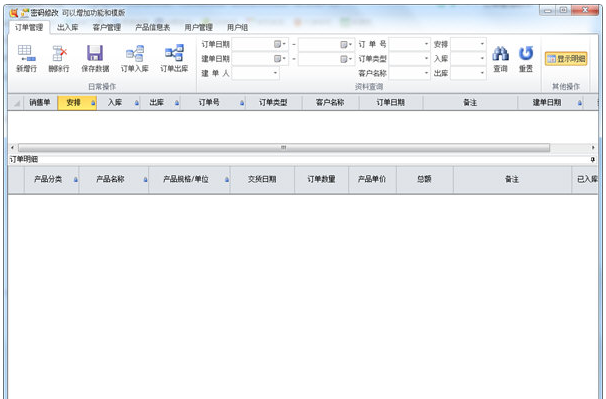
Task: Click the filter icon on the 出库 column
Action: tap(177, 103)
